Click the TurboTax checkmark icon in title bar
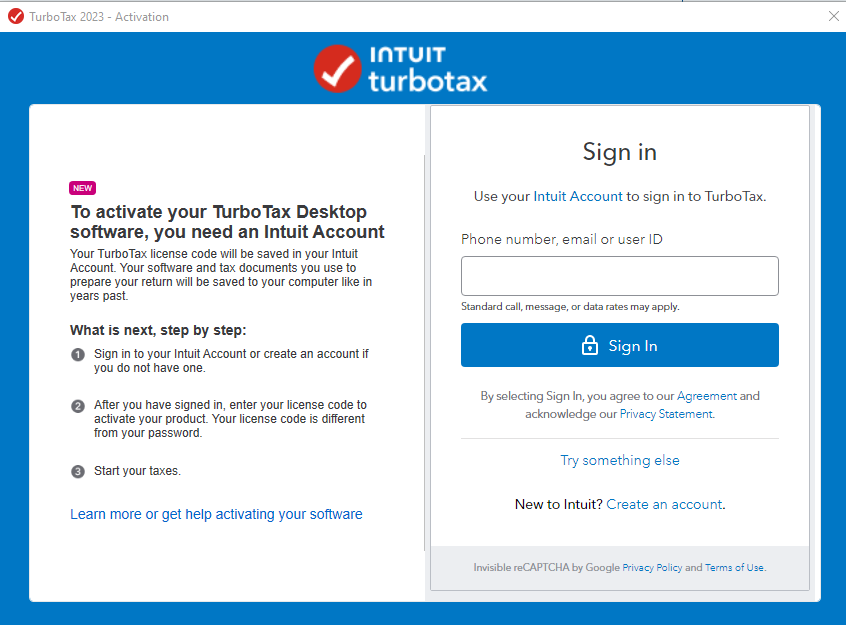 click(16, 17)
